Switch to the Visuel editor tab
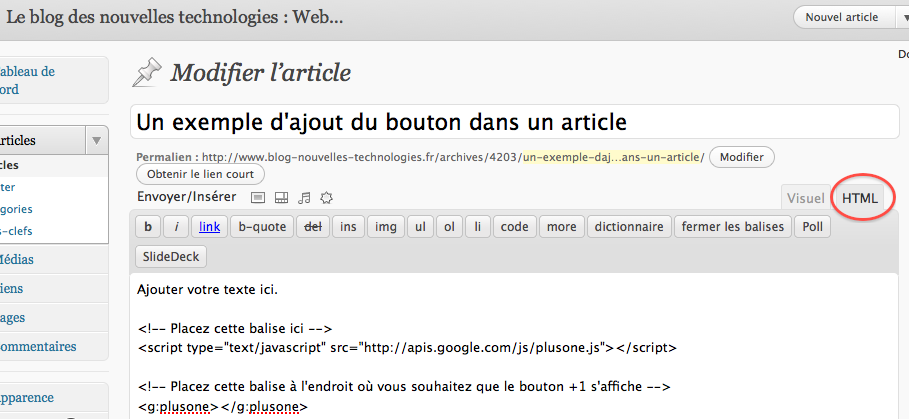 805,198
